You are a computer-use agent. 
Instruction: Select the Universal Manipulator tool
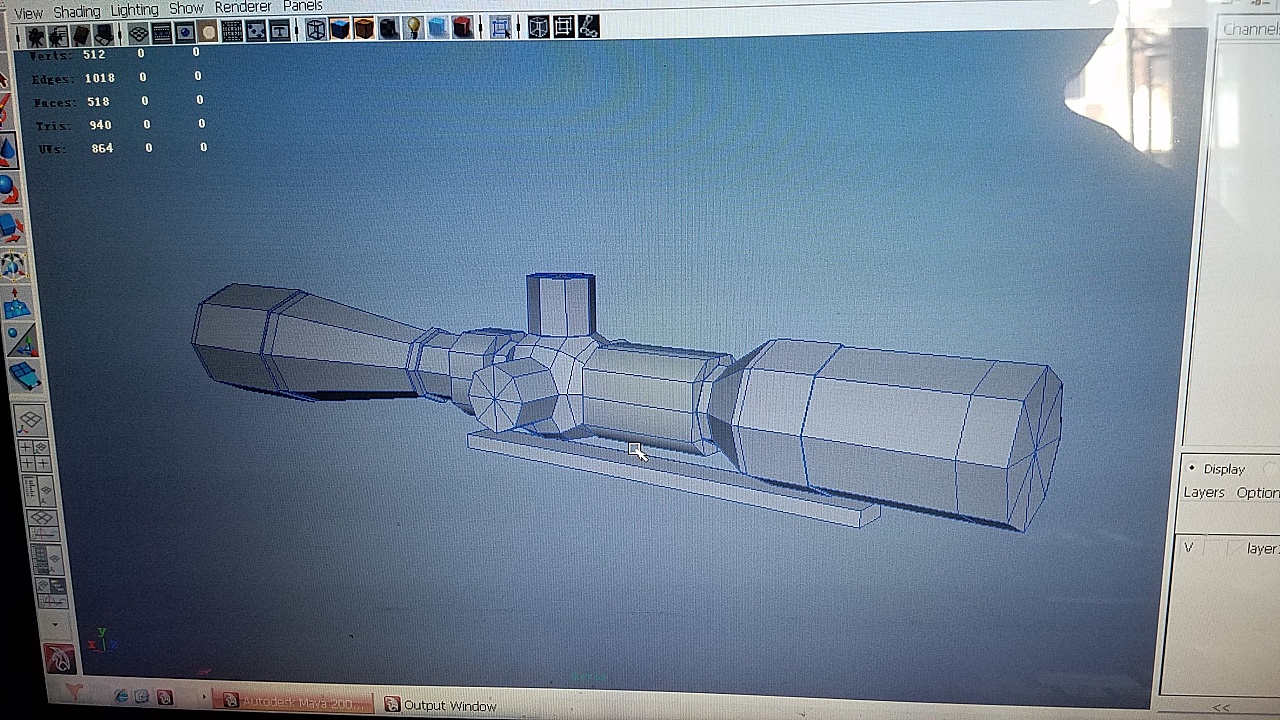pyautogui.click(x=14, y=265)
